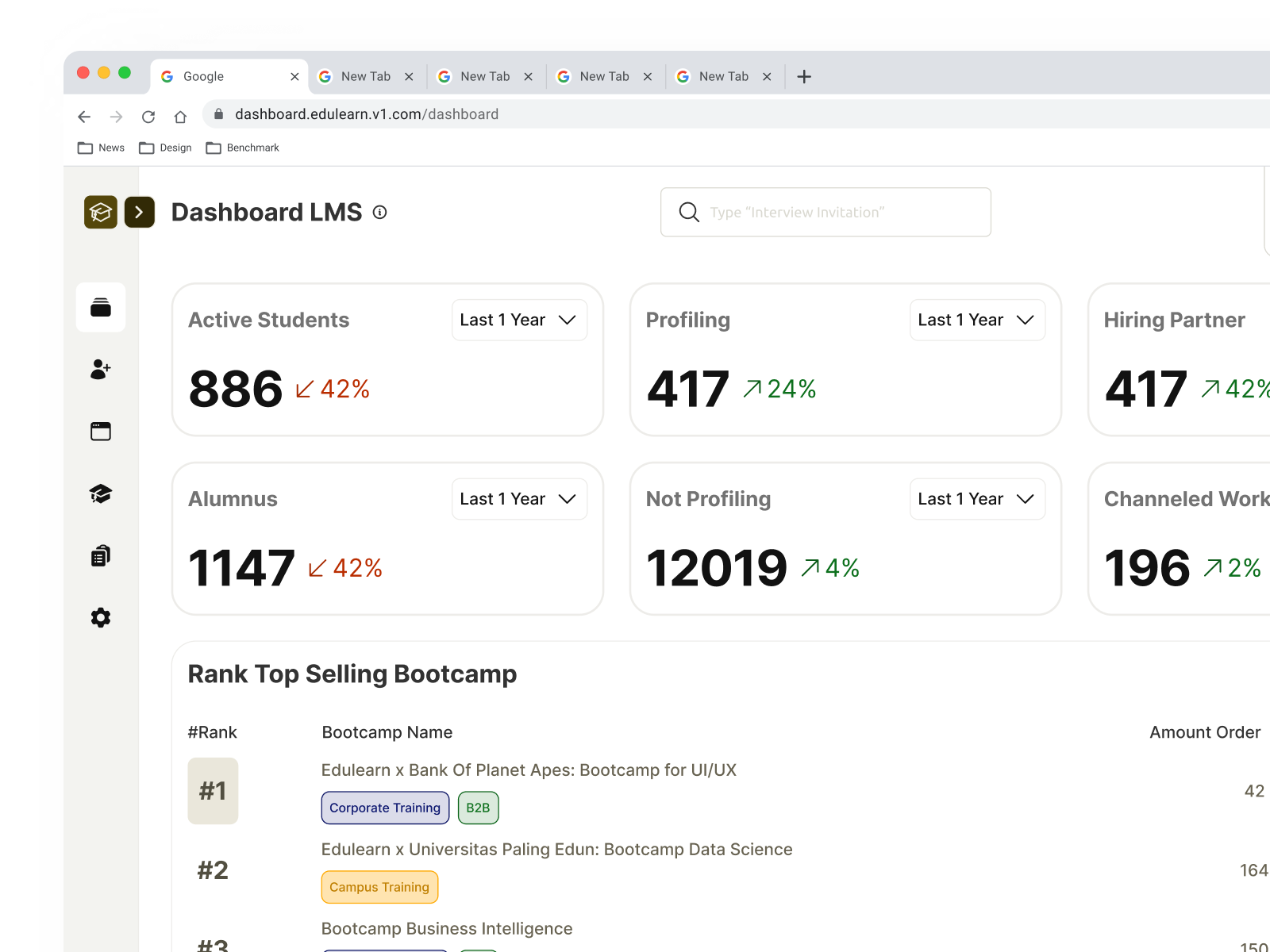Open the Dashboard sidebar icon
Viewport: 1270px width, 952px height.
click(x=100, y=308)
